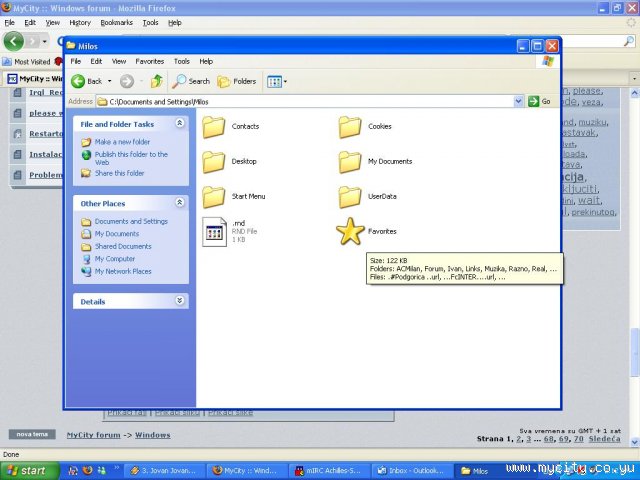Select the .rnd file

tap(230, 231)
